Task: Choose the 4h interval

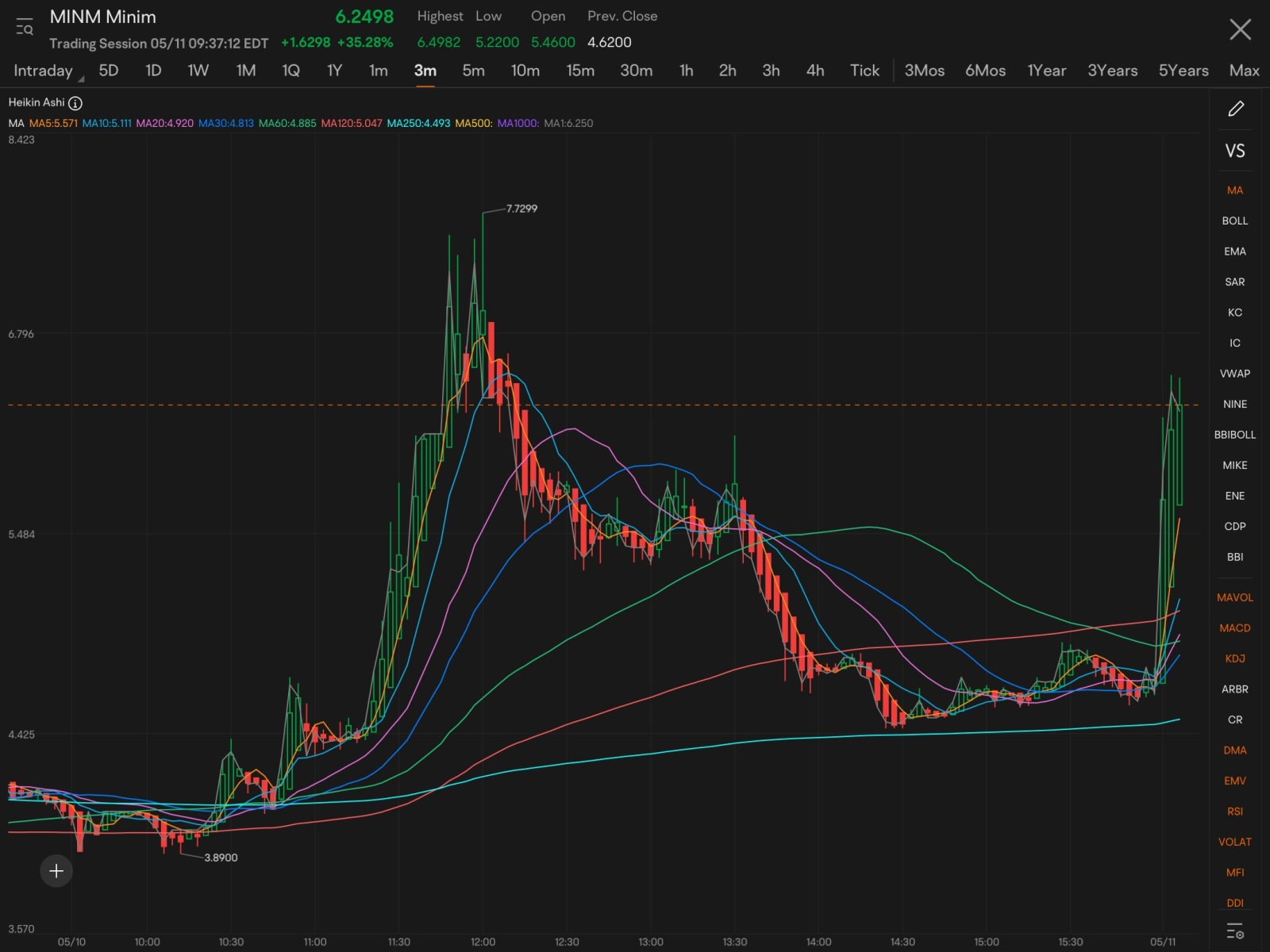Action: (815, 71)
